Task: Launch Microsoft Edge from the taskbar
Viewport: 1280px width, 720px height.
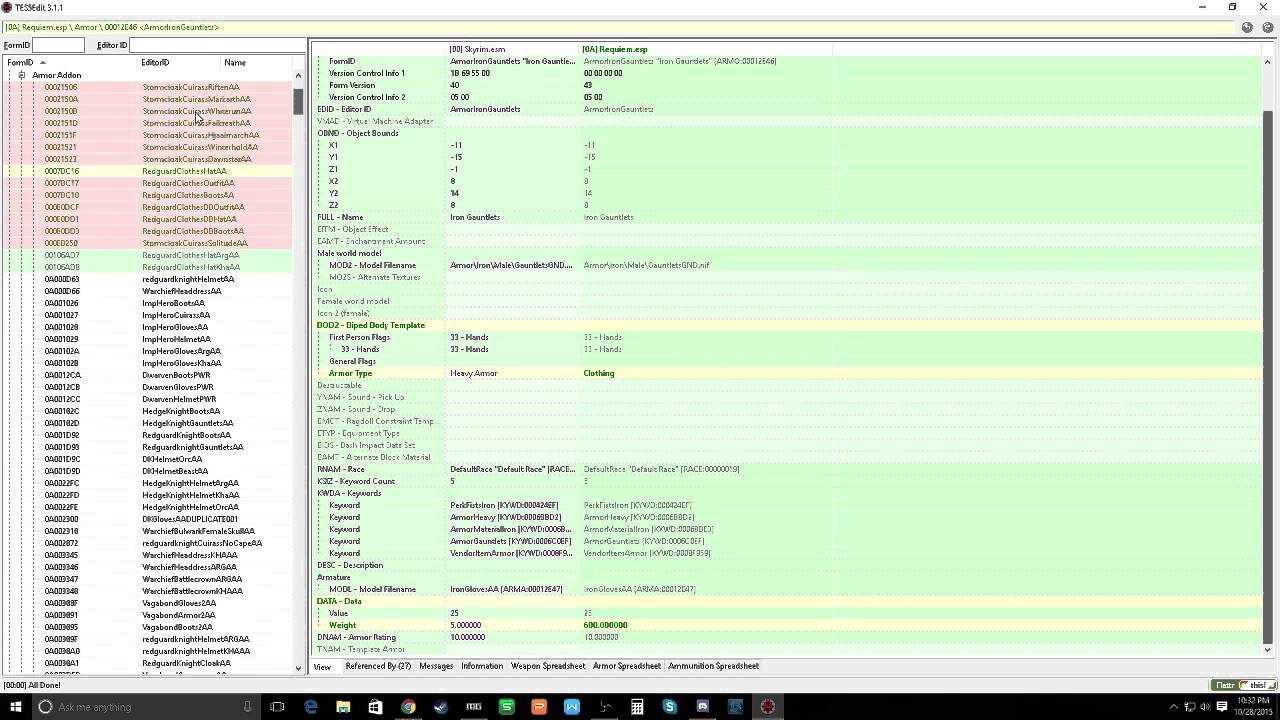Action: pyautogui.click(x=311, y=707)
